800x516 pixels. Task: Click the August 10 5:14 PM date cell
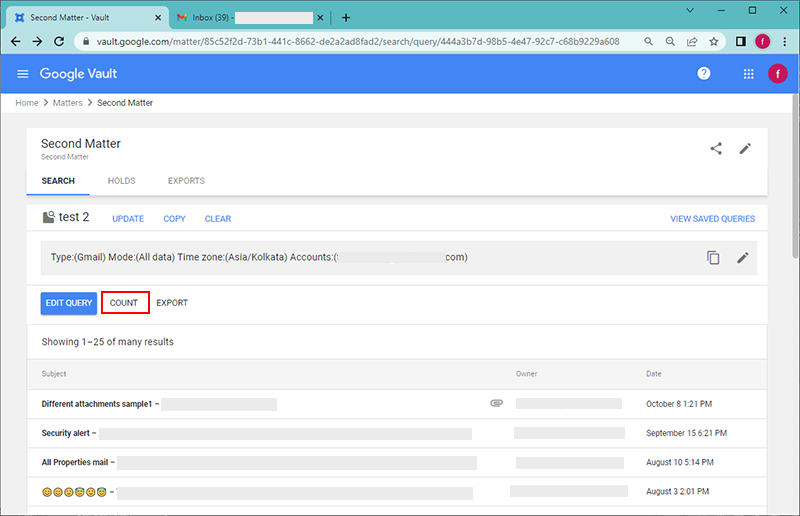[680, 462]
